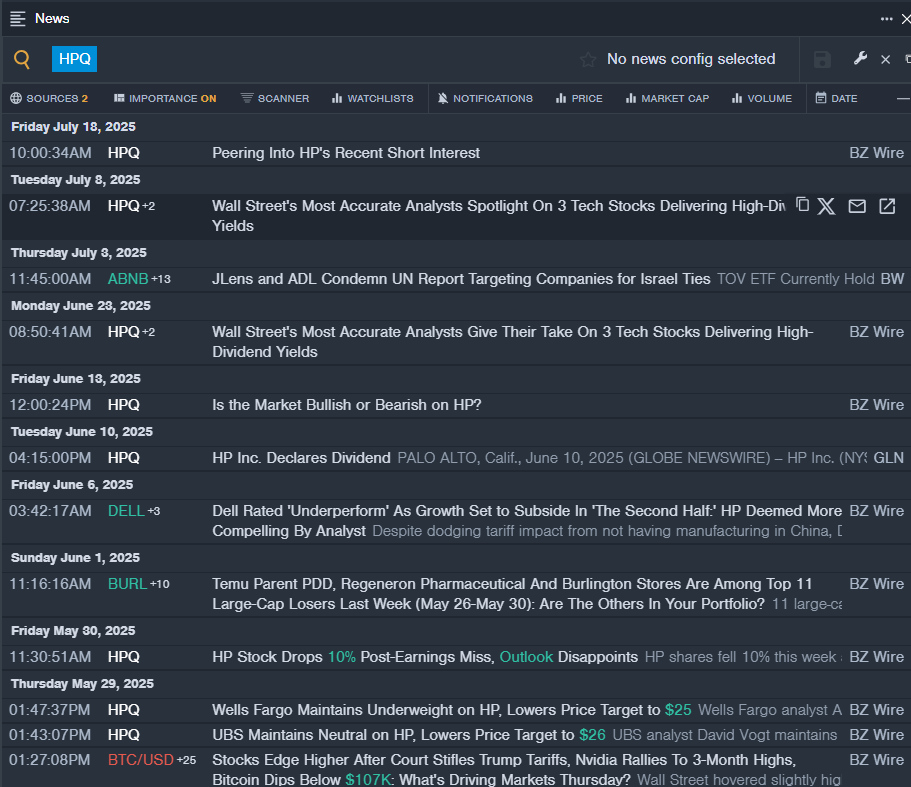Star the news config as favorite
Screen dimensions: 911x787
[x=587, y=59]
